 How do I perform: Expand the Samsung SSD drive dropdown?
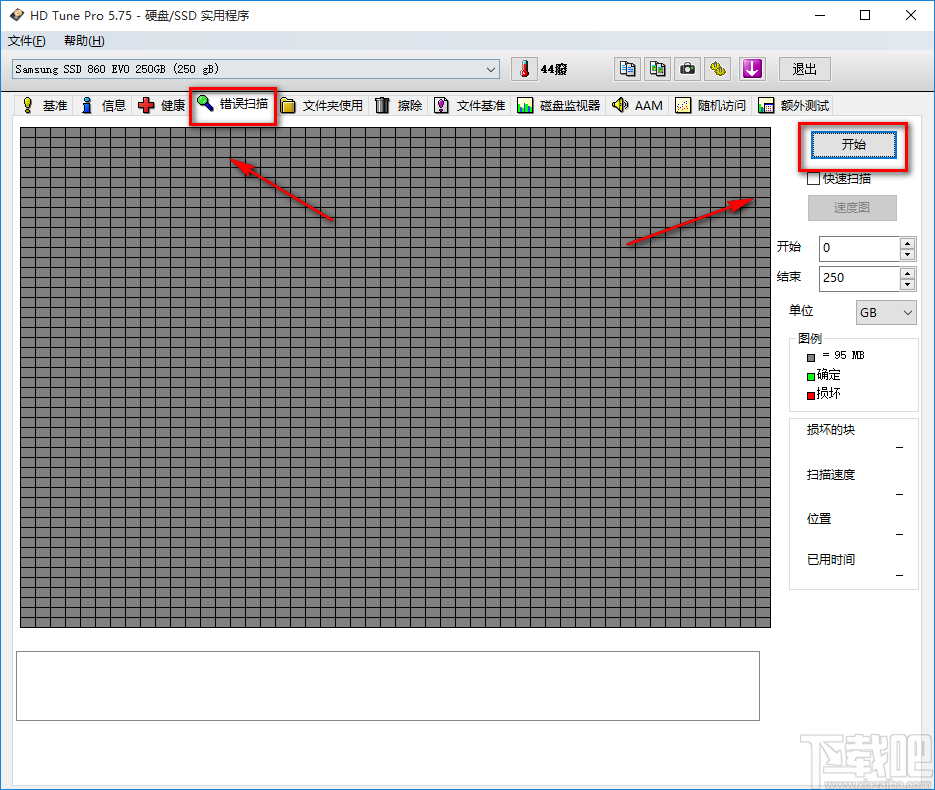(x=491, y=69)
